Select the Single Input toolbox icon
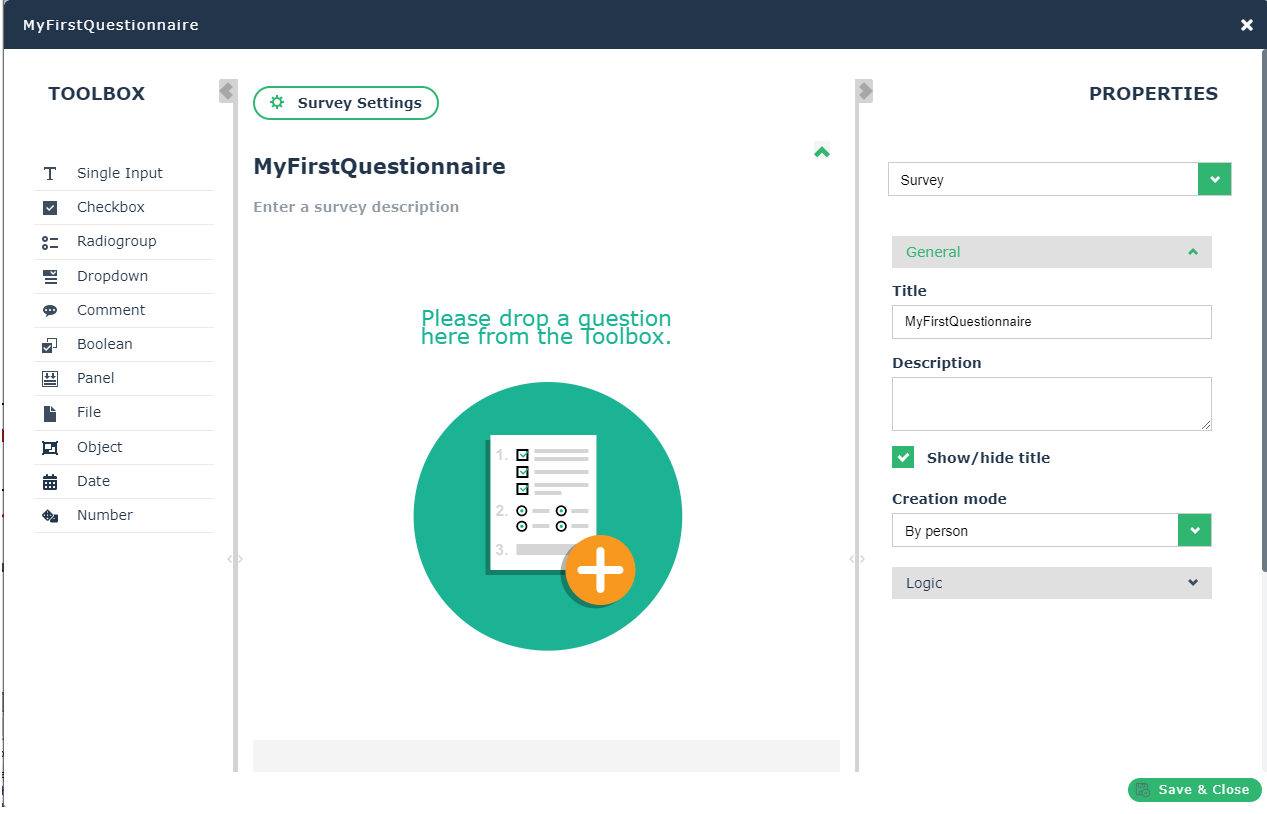Viewport: 1267px width, 814px height. click(50, 174)
